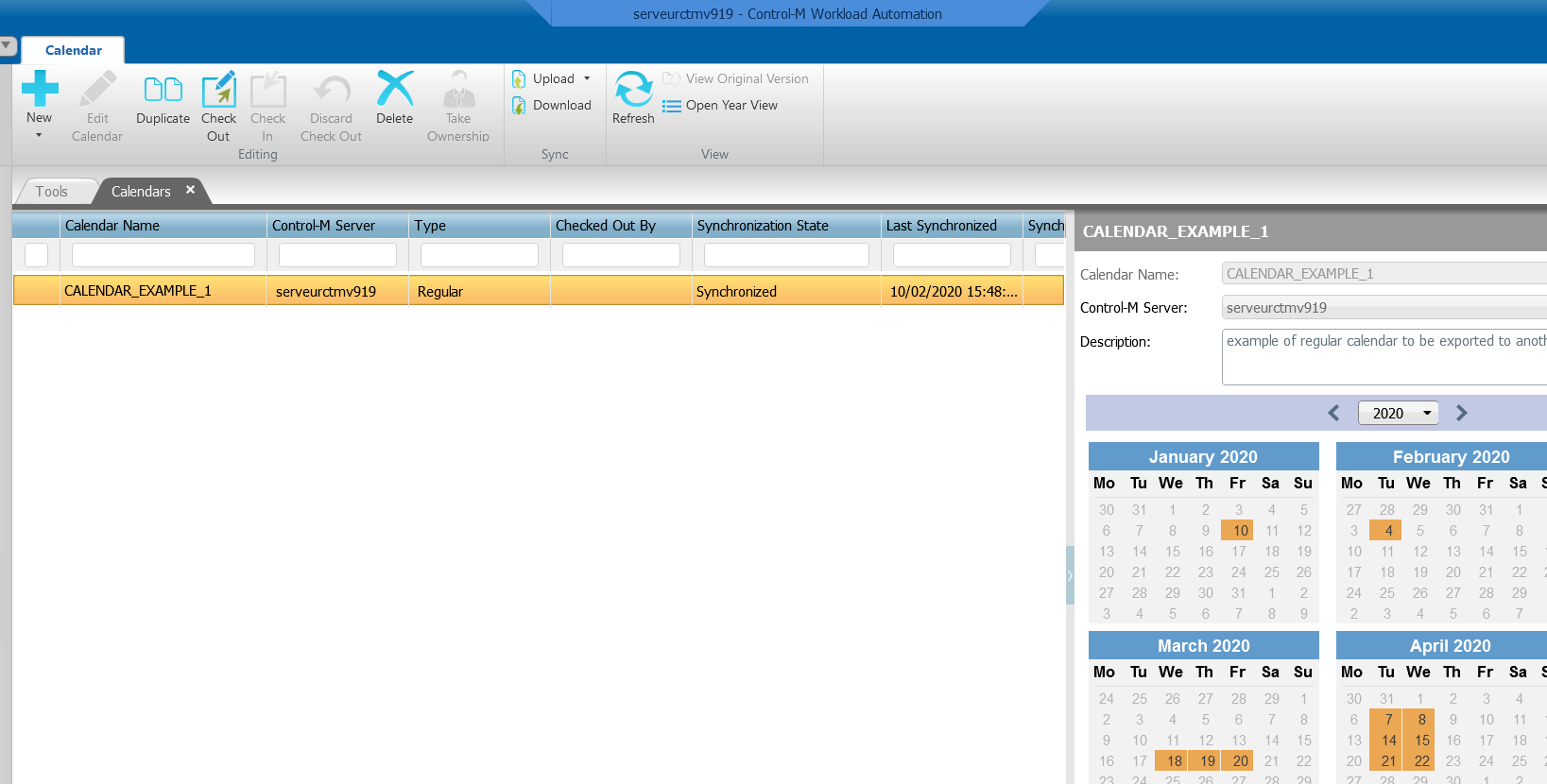Click the Description text area

[1384, 356]
